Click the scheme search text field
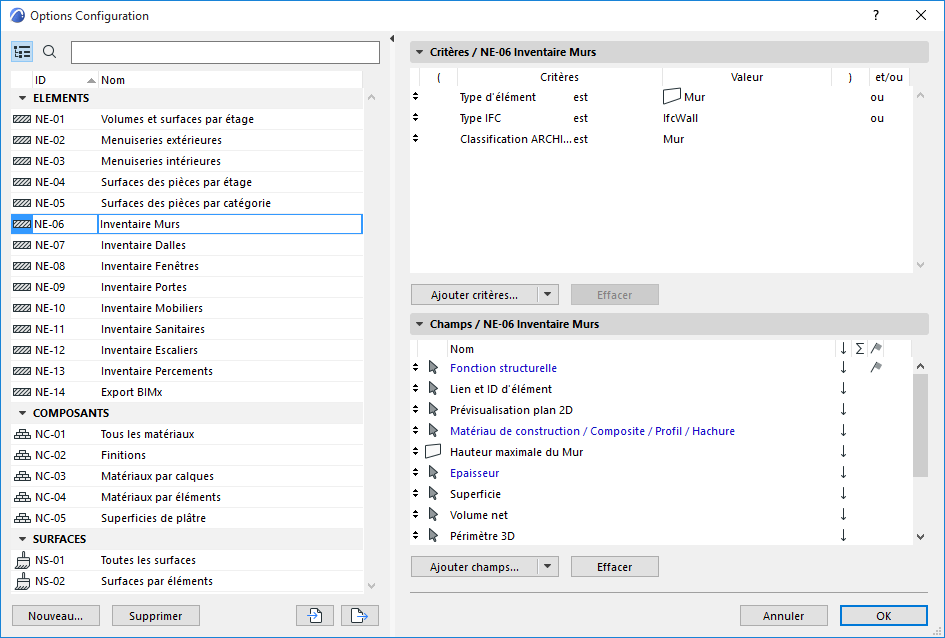The width and height of the screenshot is (945, 638). click(225, 52)
